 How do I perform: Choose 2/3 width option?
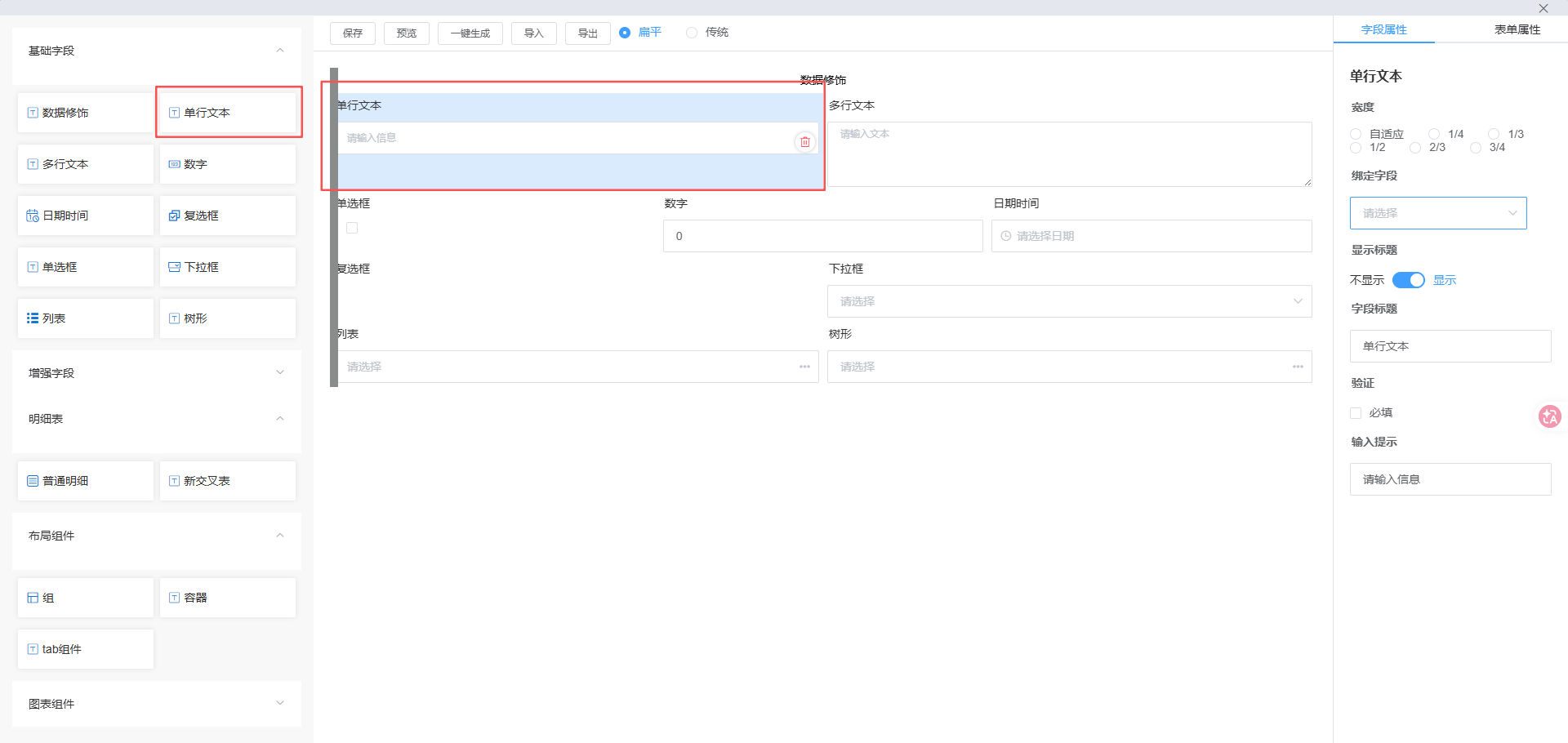(x=1415, y=148)
